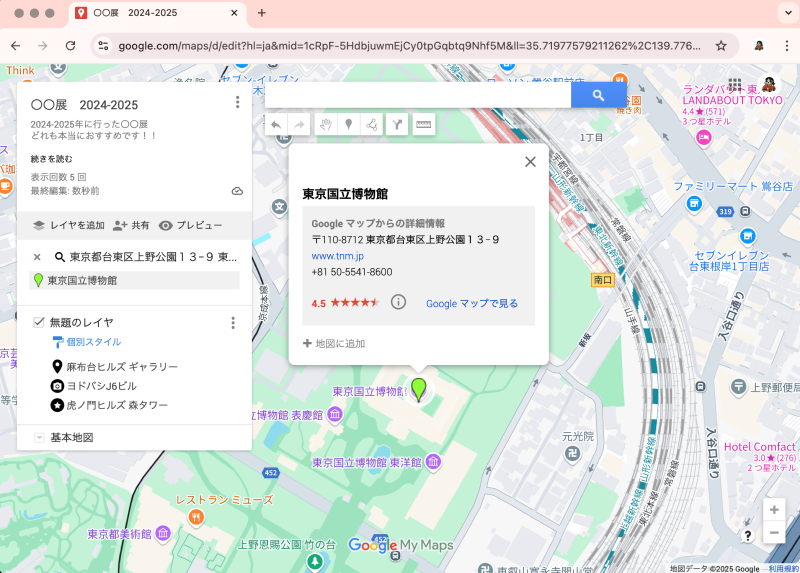Open the tab search dropdown arrow
Image resolution: width=800 pixels, height=573 pixels.
788,13
